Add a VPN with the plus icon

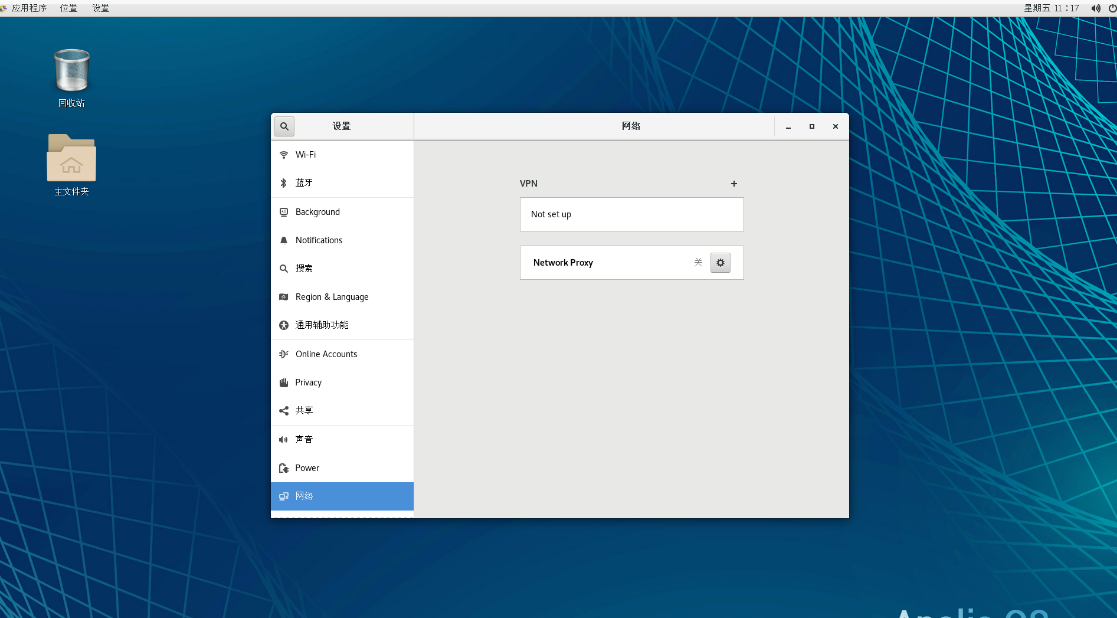coord(734,184)
